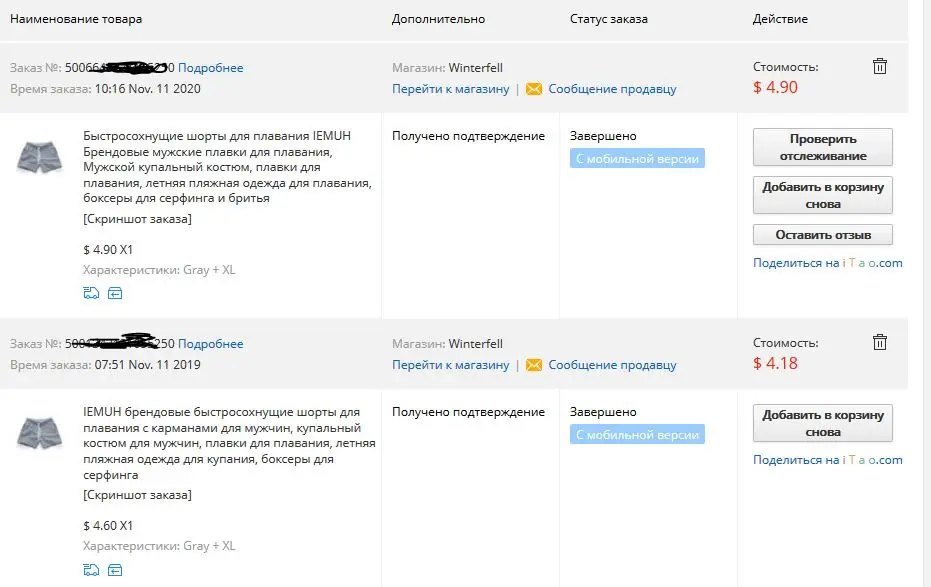Go to Winterfell store from first order
The height and width of the screenshot is (587, 931).
(450, 89)
